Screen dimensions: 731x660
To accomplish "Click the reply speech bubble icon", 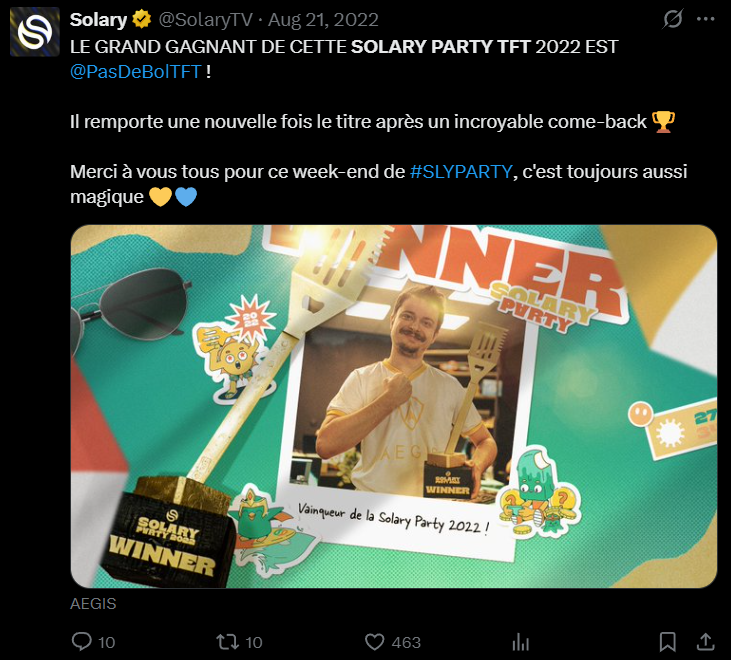I will pyautogui.click(x=82, y=641).
